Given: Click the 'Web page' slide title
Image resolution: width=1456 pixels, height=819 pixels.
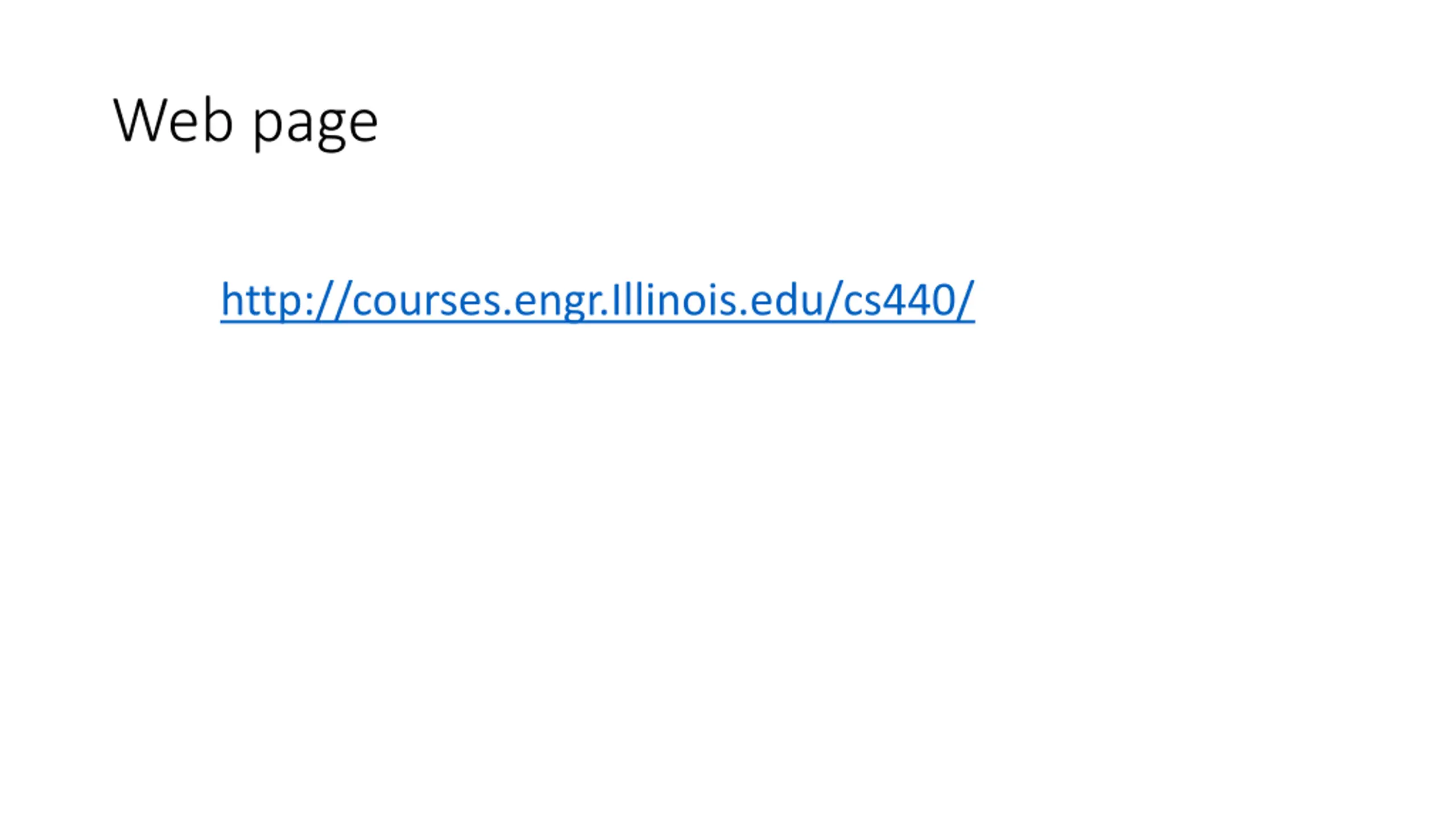Looking at the screenshot, I should [246, 122].
